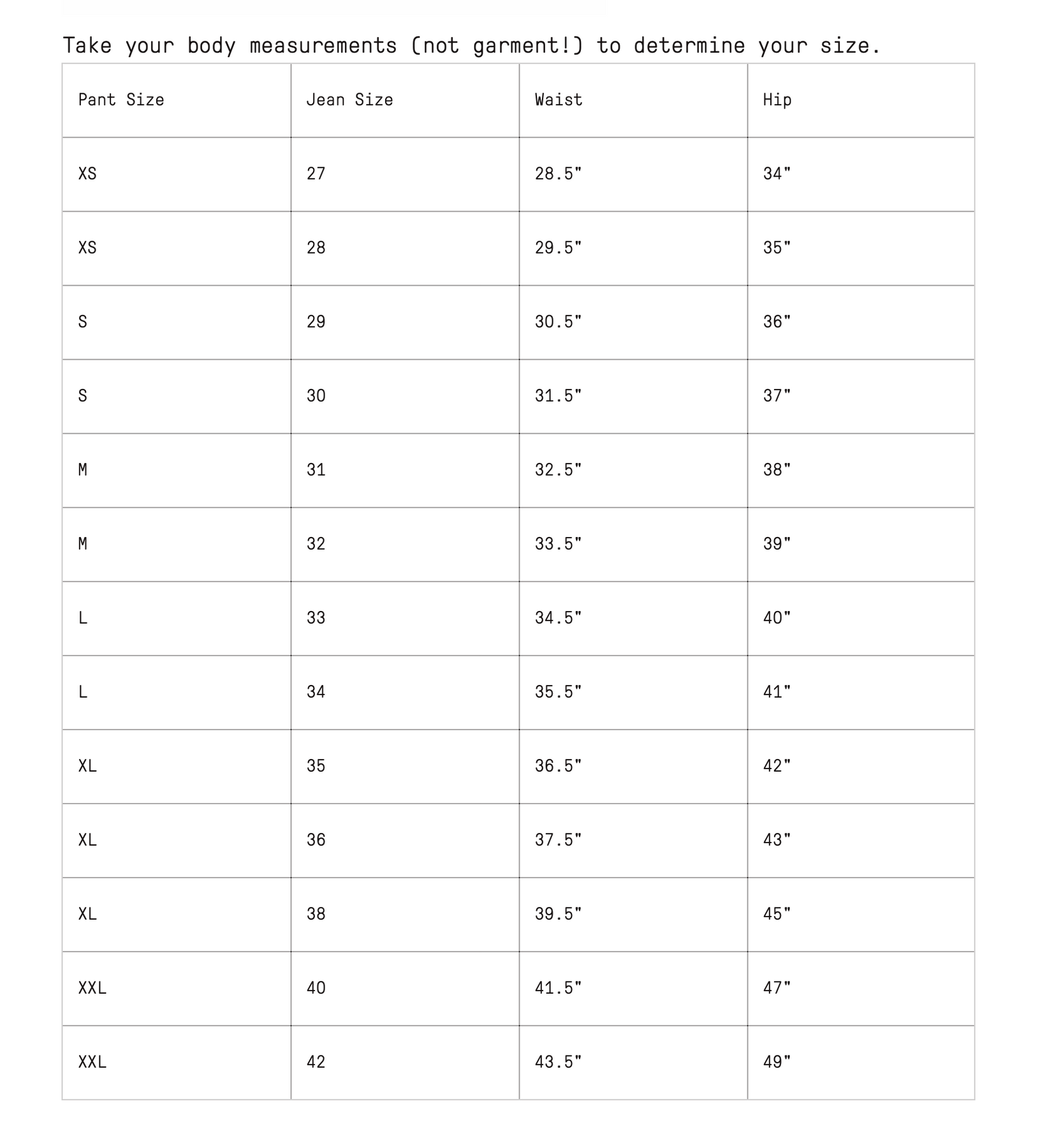
Task: Click the M pant size beside jean size 31
Action: coord(83,470)
